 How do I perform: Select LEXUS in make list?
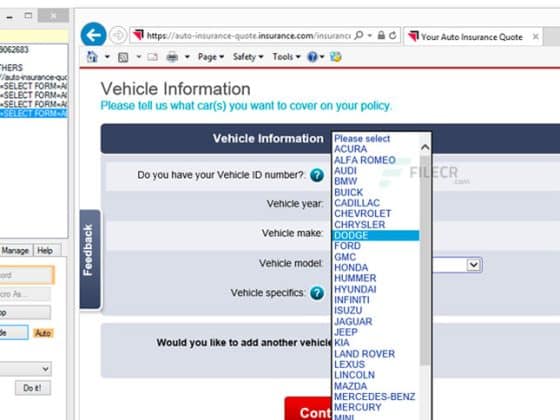(349, 364)
